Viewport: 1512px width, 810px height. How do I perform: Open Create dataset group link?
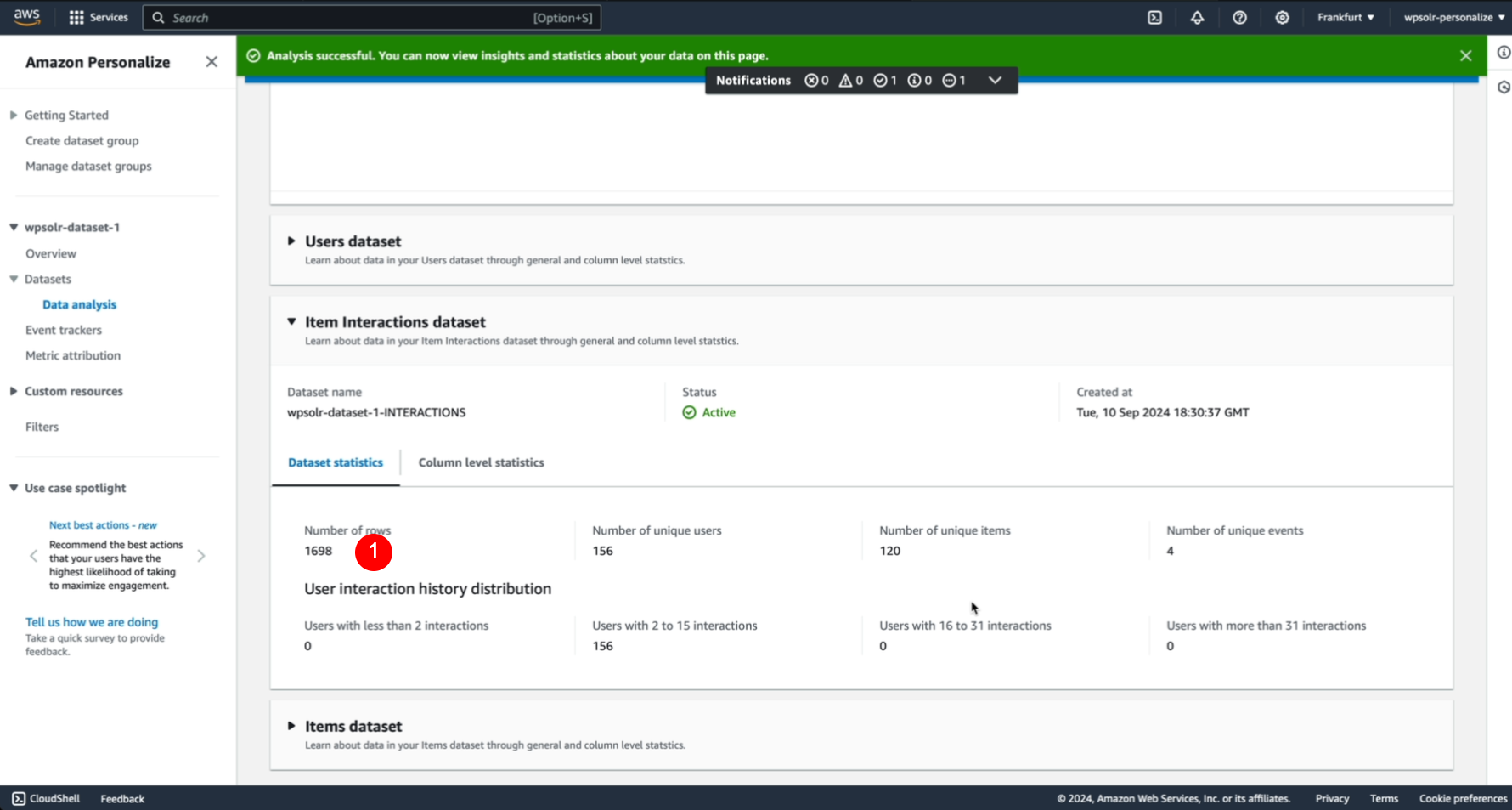82,140
